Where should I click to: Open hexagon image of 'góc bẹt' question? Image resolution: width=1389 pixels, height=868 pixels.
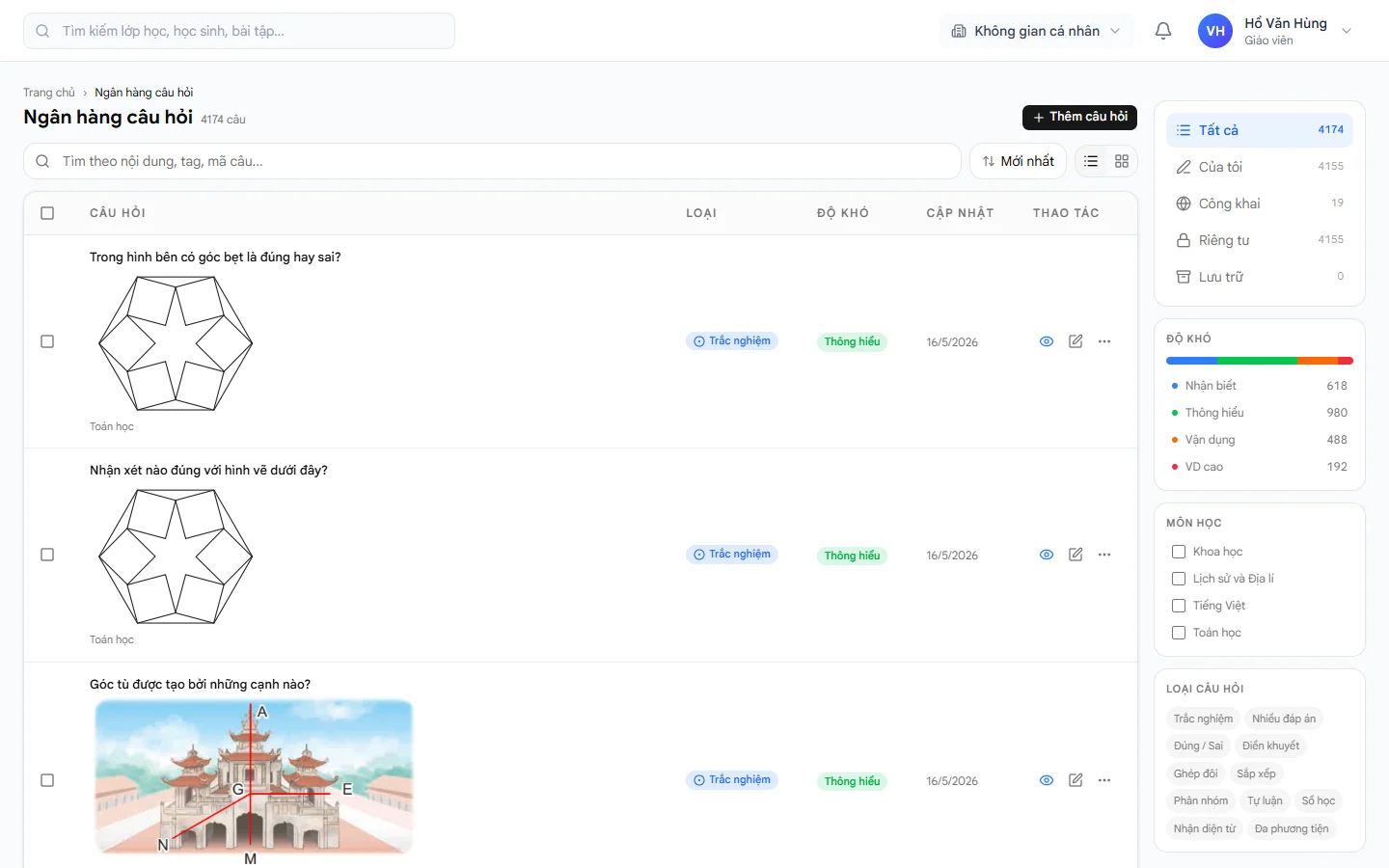coord(176,343)
